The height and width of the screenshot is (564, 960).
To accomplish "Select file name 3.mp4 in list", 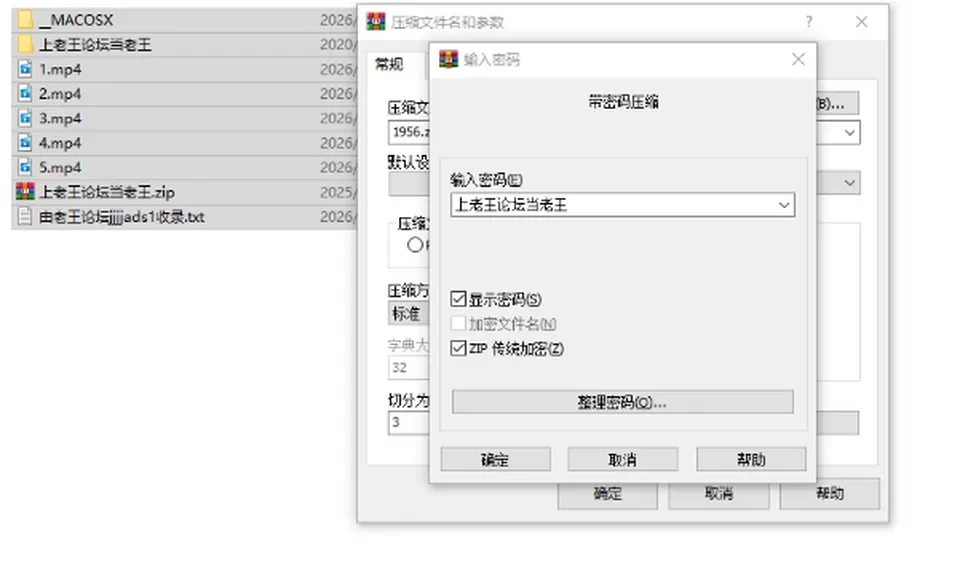I will [60, 118].
